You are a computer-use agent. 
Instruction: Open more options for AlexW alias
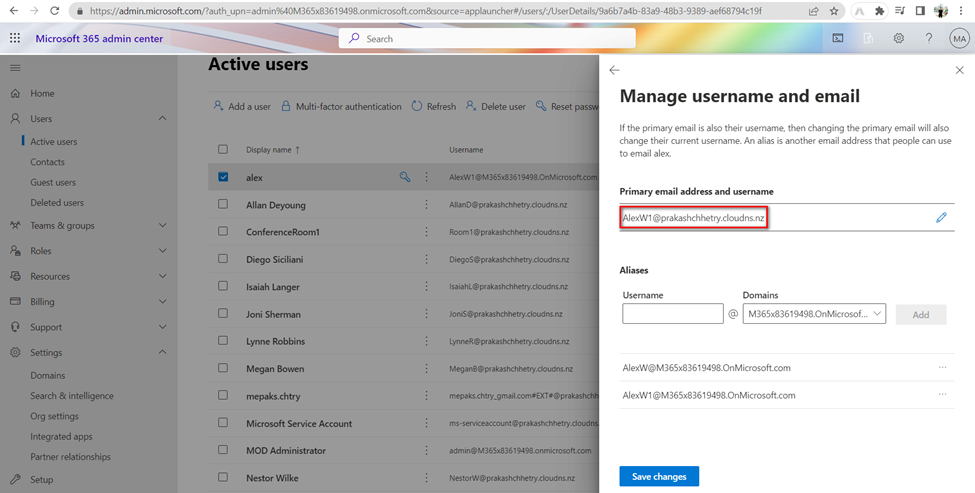pyautogui.click(x=943, y=367)
